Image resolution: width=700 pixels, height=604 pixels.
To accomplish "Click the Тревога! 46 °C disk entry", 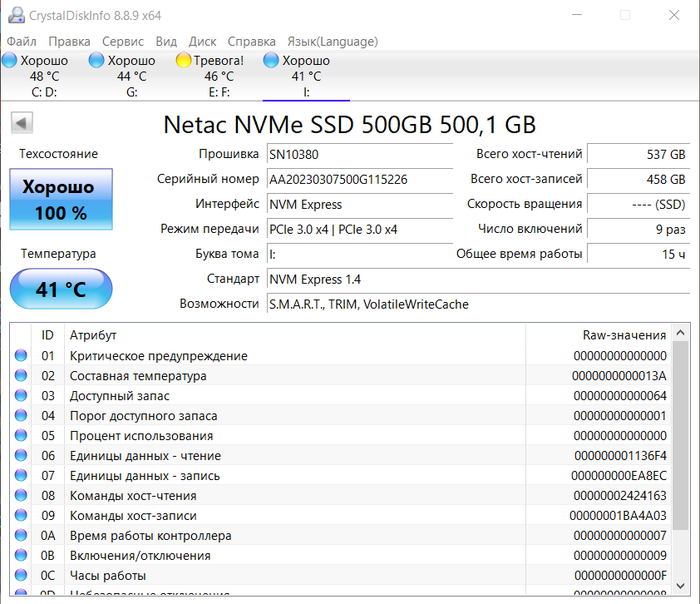I will tap(218, 76).
